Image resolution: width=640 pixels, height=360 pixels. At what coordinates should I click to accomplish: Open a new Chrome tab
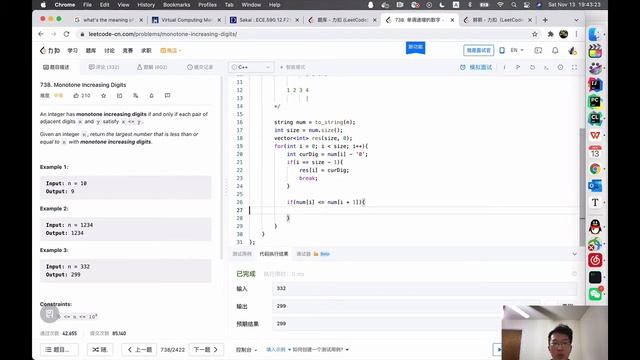pyautogui.click(x=545, y=20)
